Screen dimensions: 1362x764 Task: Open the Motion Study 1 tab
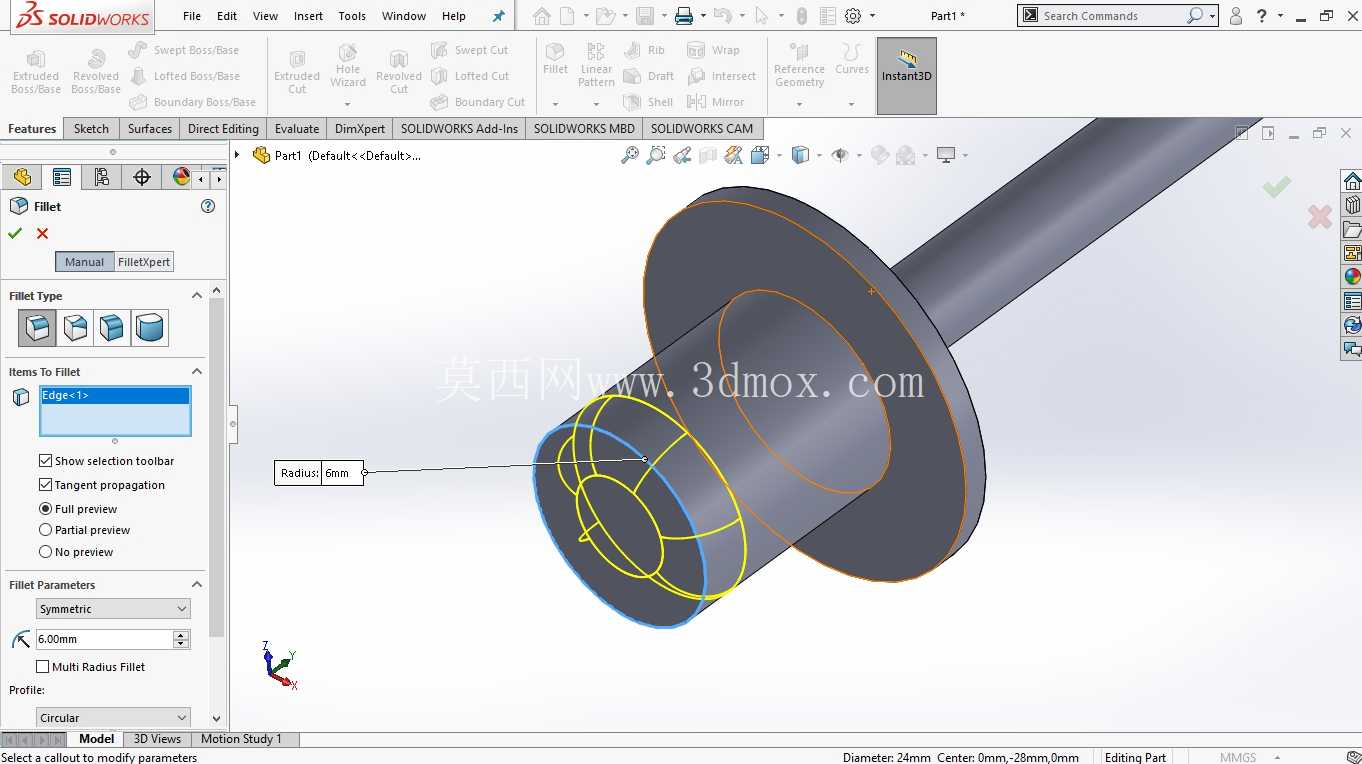[241, 739]
